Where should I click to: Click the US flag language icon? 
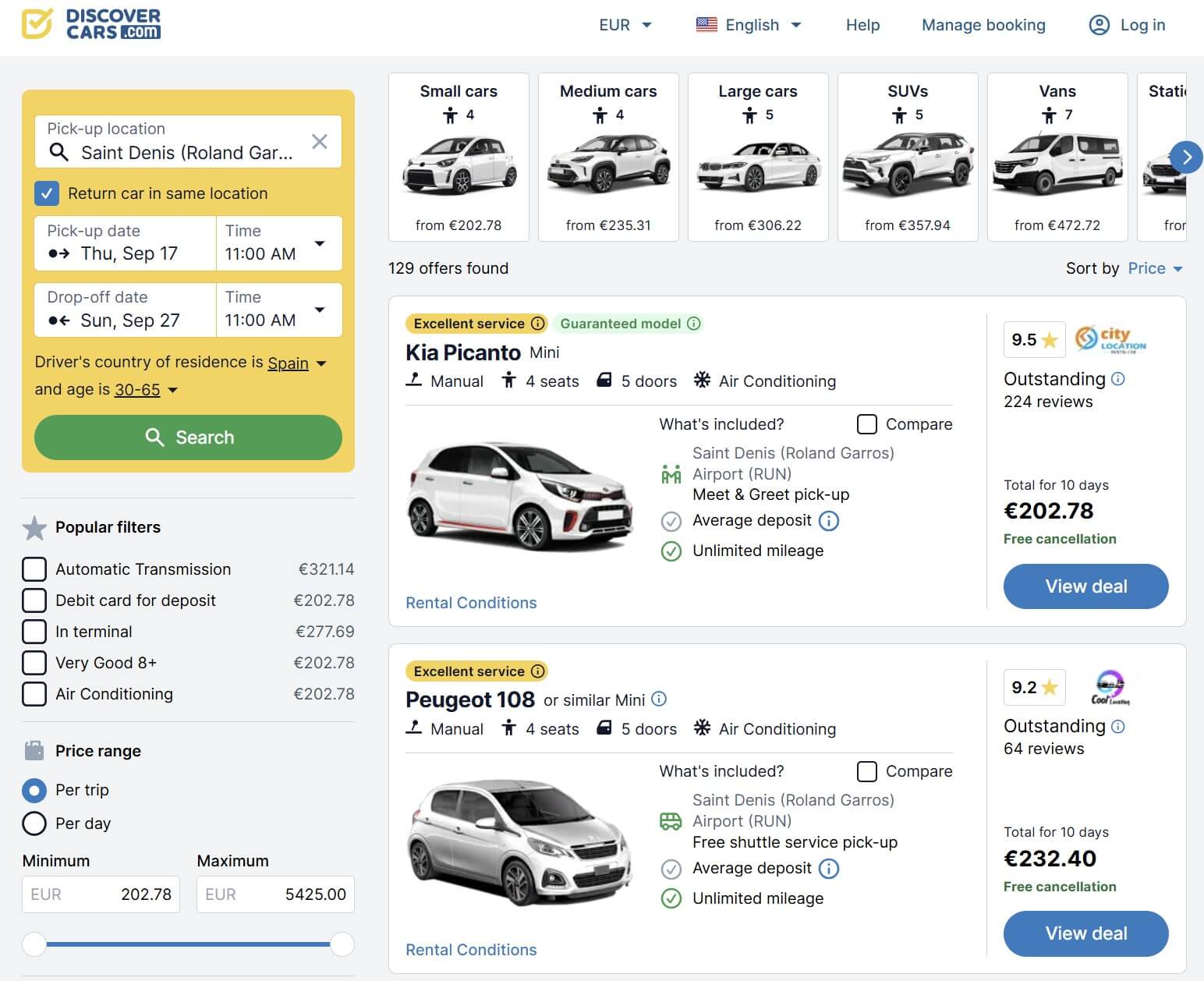coord(706,24)
